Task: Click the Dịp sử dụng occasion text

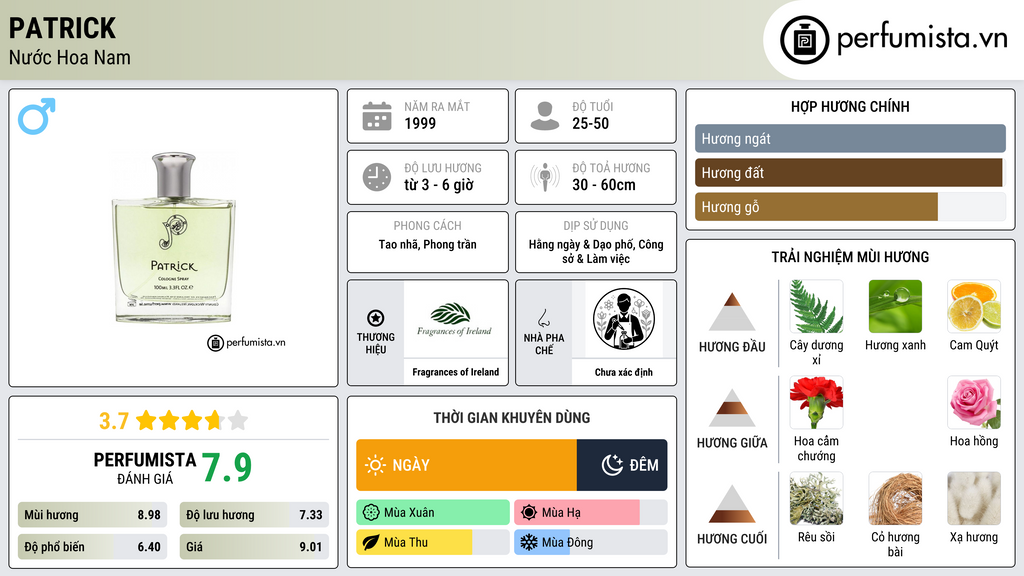Action: tap(596, 251)
